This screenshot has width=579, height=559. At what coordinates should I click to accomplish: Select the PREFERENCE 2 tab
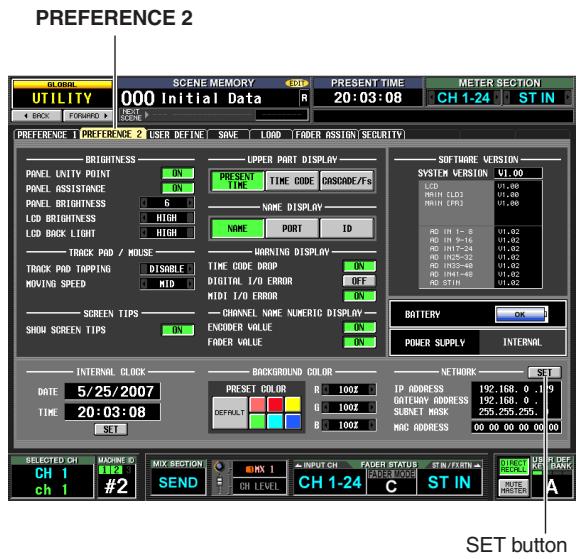pos(112,134)
